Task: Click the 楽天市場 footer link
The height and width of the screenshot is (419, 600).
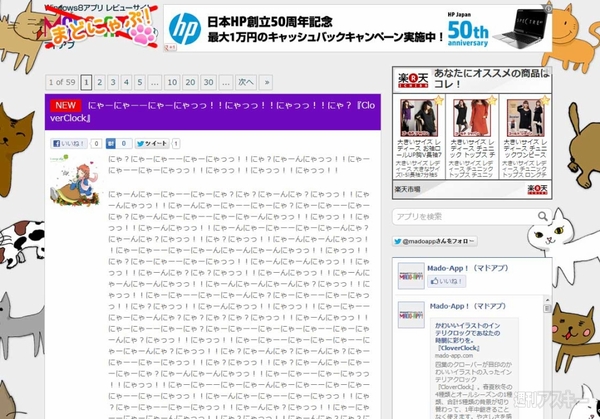Action: click(407, 189)
